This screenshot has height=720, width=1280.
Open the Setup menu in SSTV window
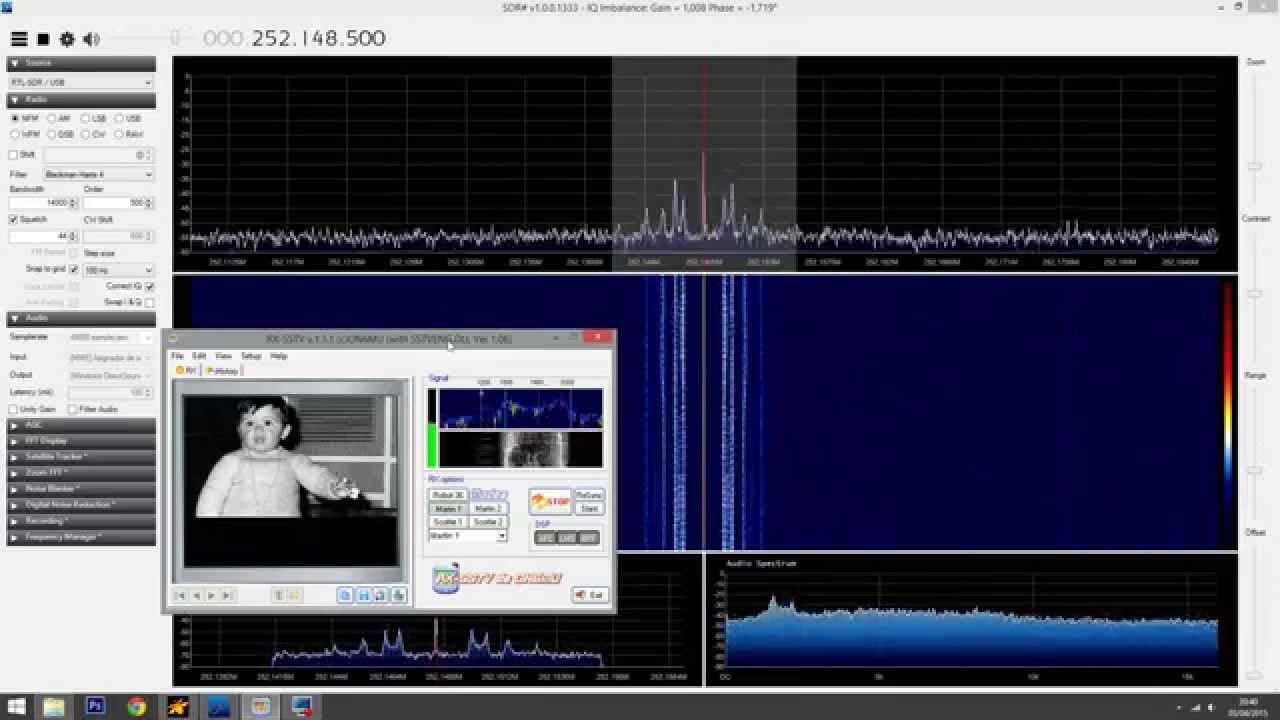pyautogui.click(x=250, y=356)
